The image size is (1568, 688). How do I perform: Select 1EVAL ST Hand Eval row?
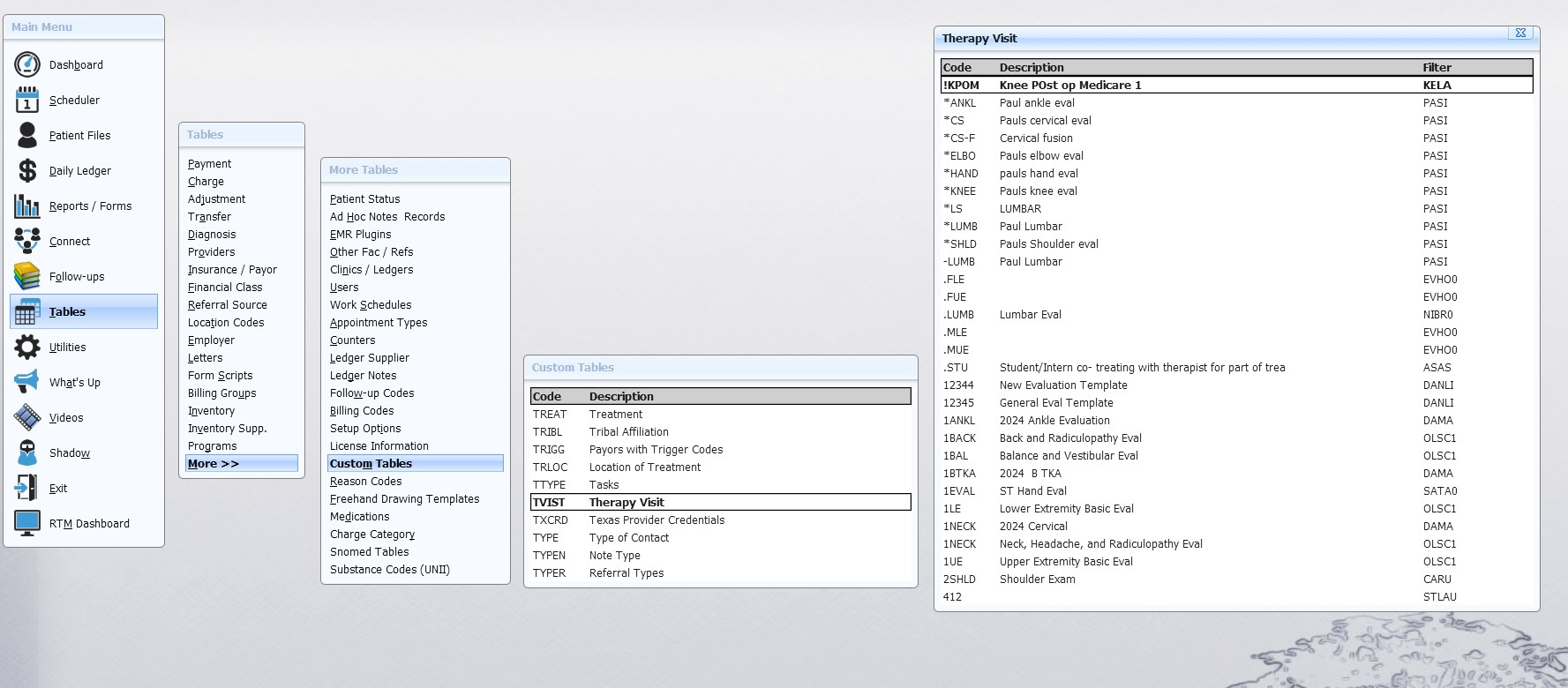pos(1237,491)
